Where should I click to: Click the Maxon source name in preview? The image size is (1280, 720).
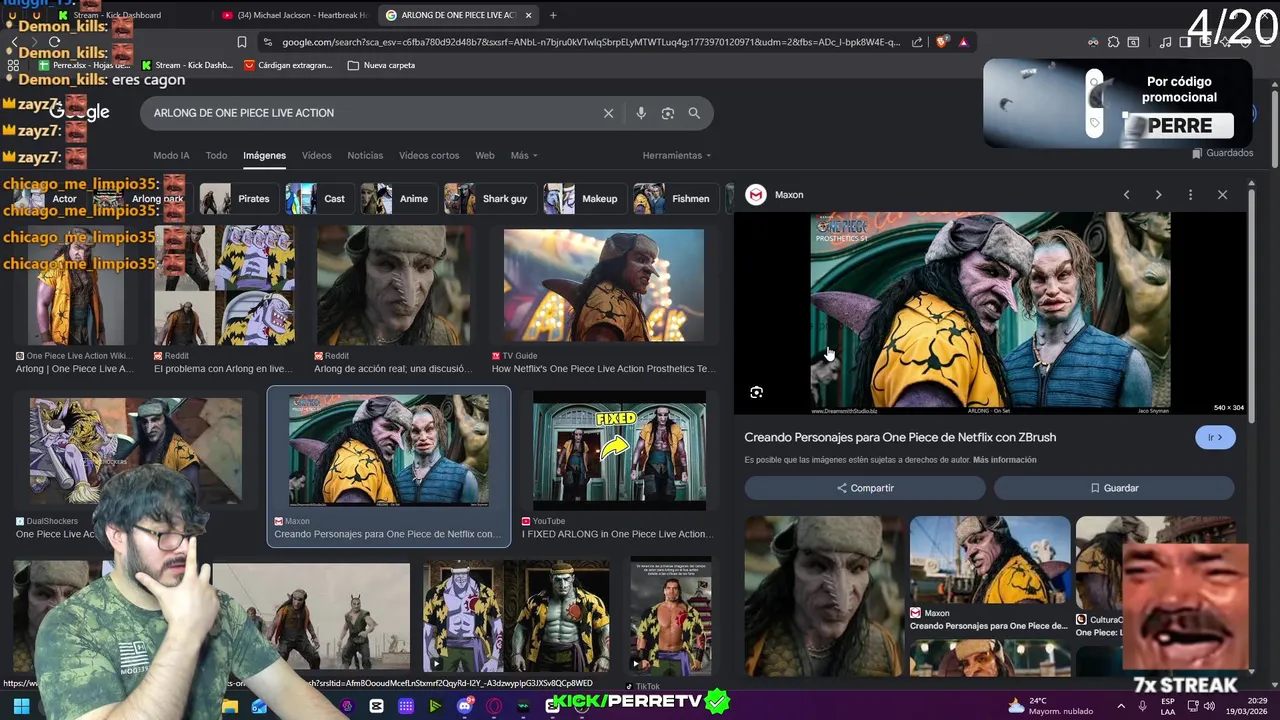pyautogui.click(x=789, y=195)
